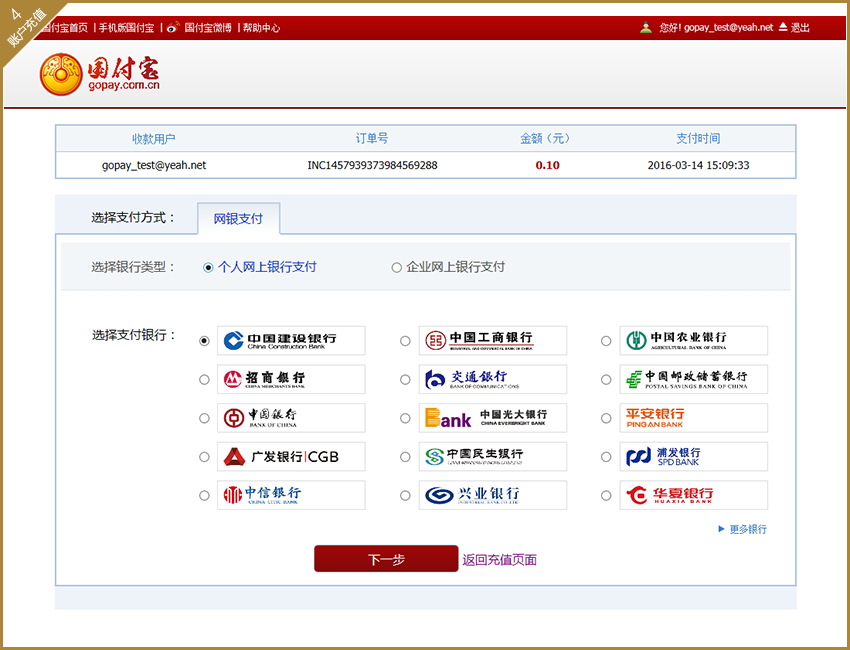The image size is (850, 650).
Task: Click the 金额（元） column header
Action: 545,138
